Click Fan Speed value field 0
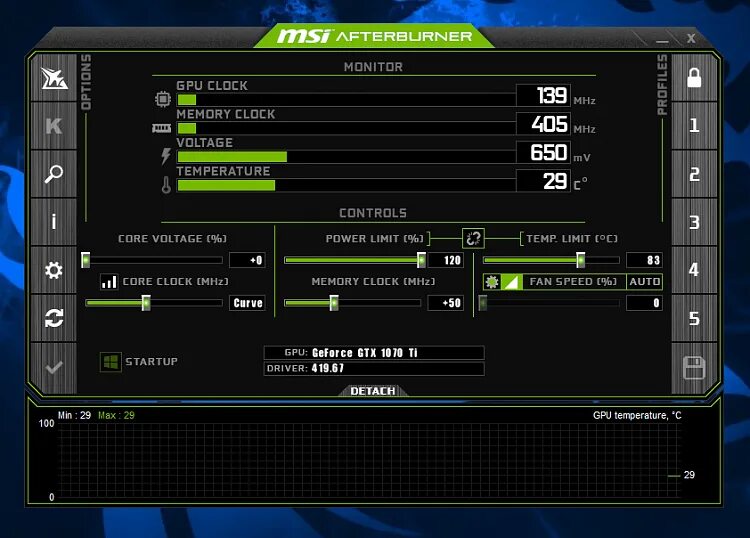Viewport: 750px width, 538px height. pyautogui.click(x=644, y=303)
